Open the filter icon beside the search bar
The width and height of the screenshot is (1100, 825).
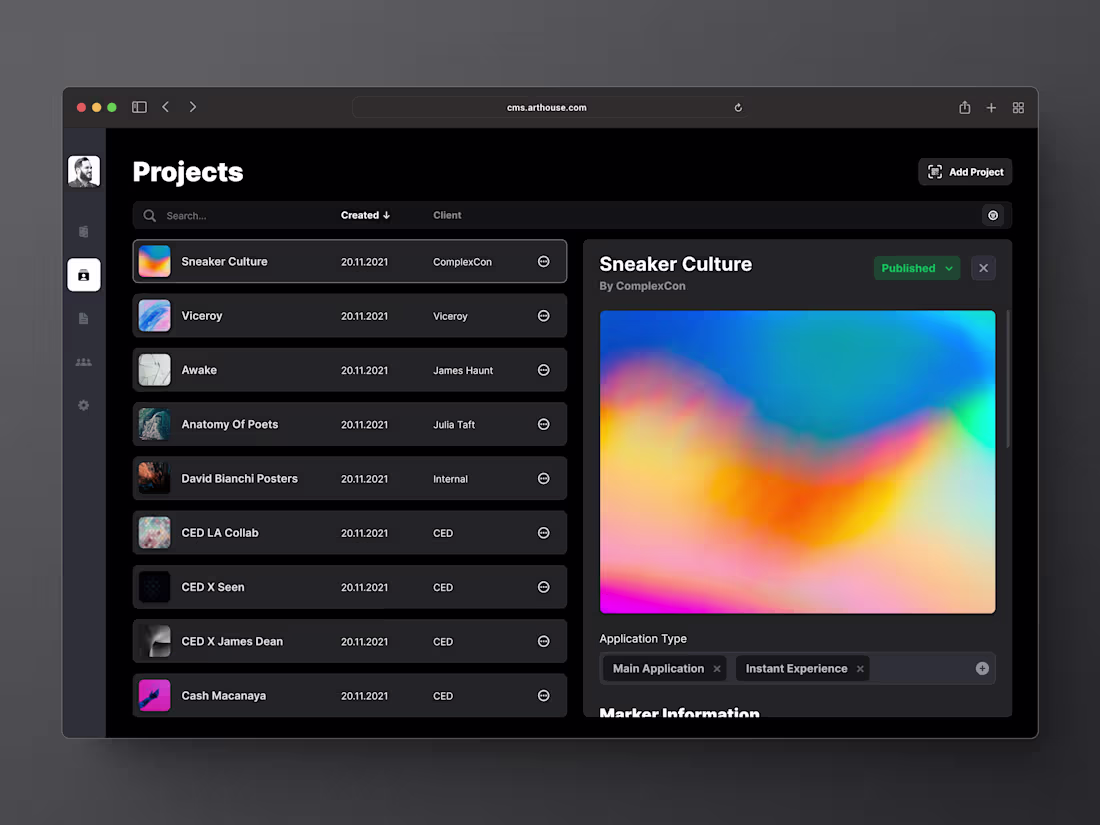point(992,215)
